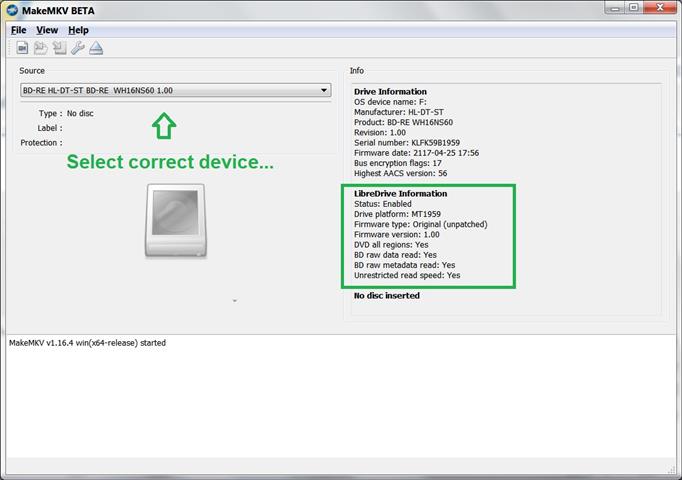
Task: Click the 'Type : No disc' text
Action: 66,113
